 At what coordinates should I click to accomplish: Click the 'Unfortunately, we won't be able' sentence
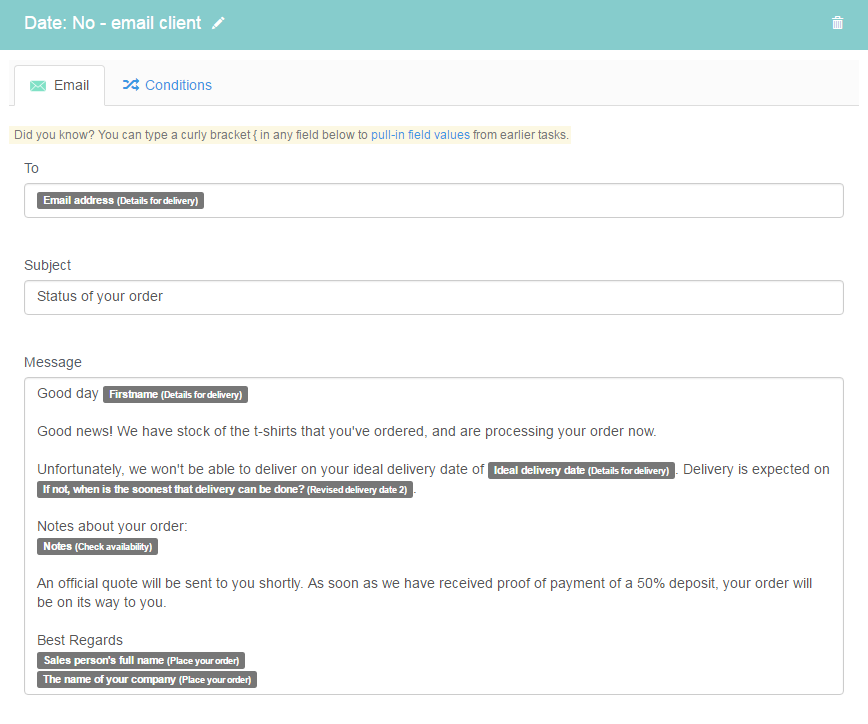coord(260,469)
